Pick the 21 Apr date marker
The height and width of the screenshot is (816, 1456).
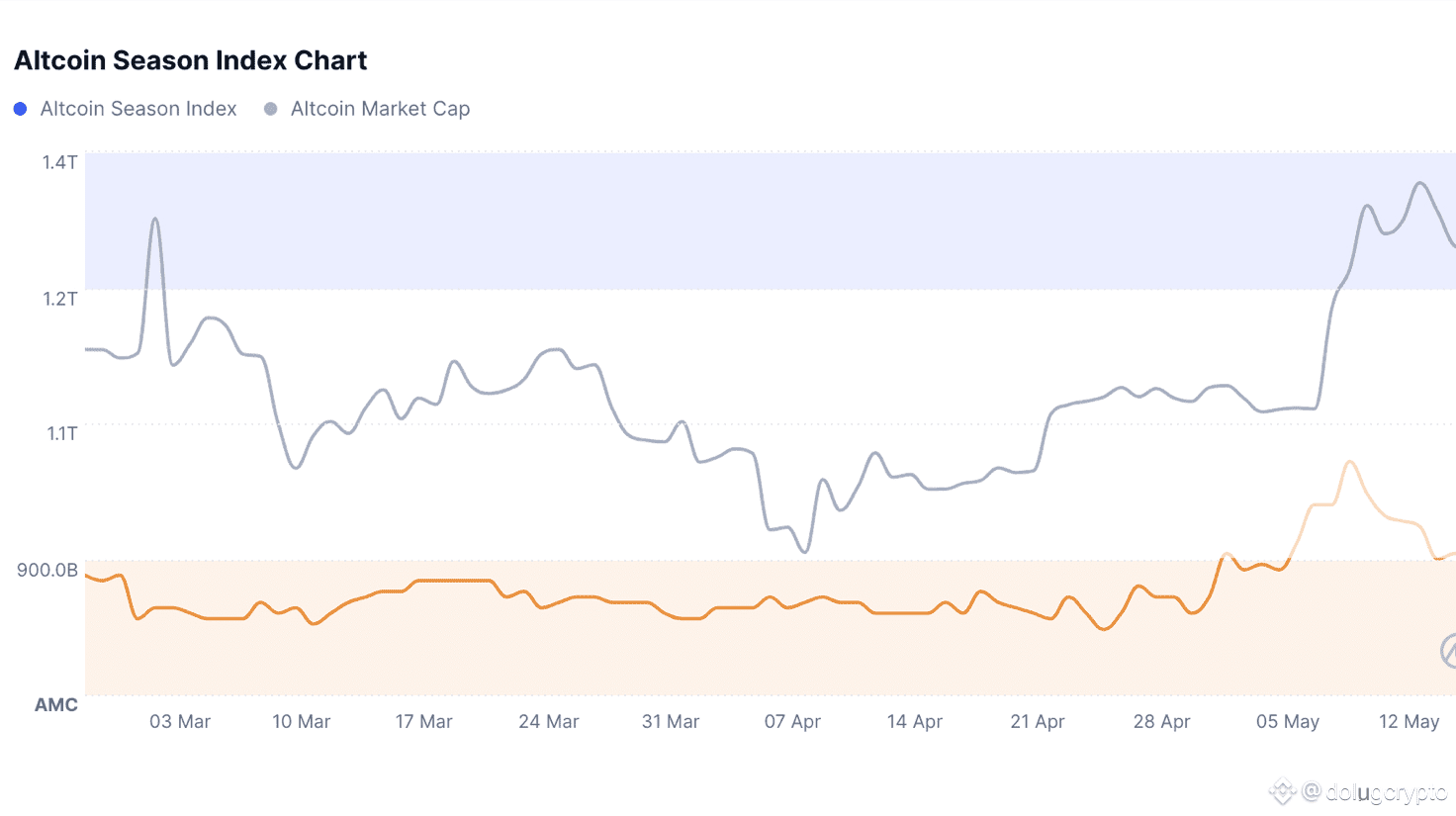[1038, 722]
